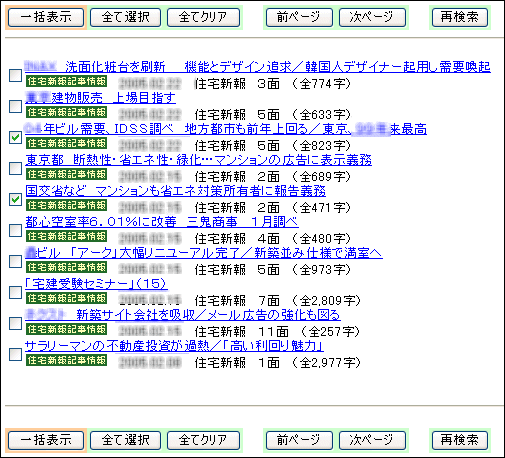Image resolution: width=505 pixels, height=458 pixels.
Task: Uncheck the 国交省など マンション article checkbox
Action: click(15, 199)
